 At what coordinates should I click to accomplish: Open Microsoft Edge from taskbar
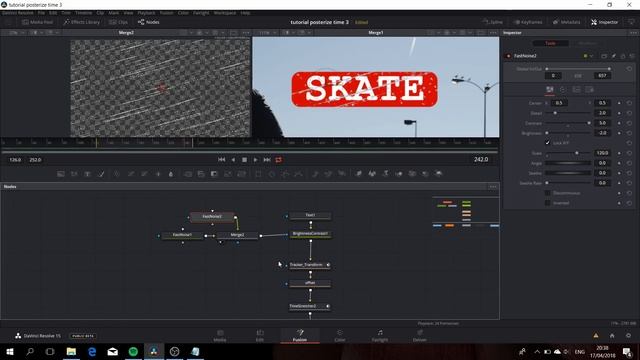click(x=92, y=351)
